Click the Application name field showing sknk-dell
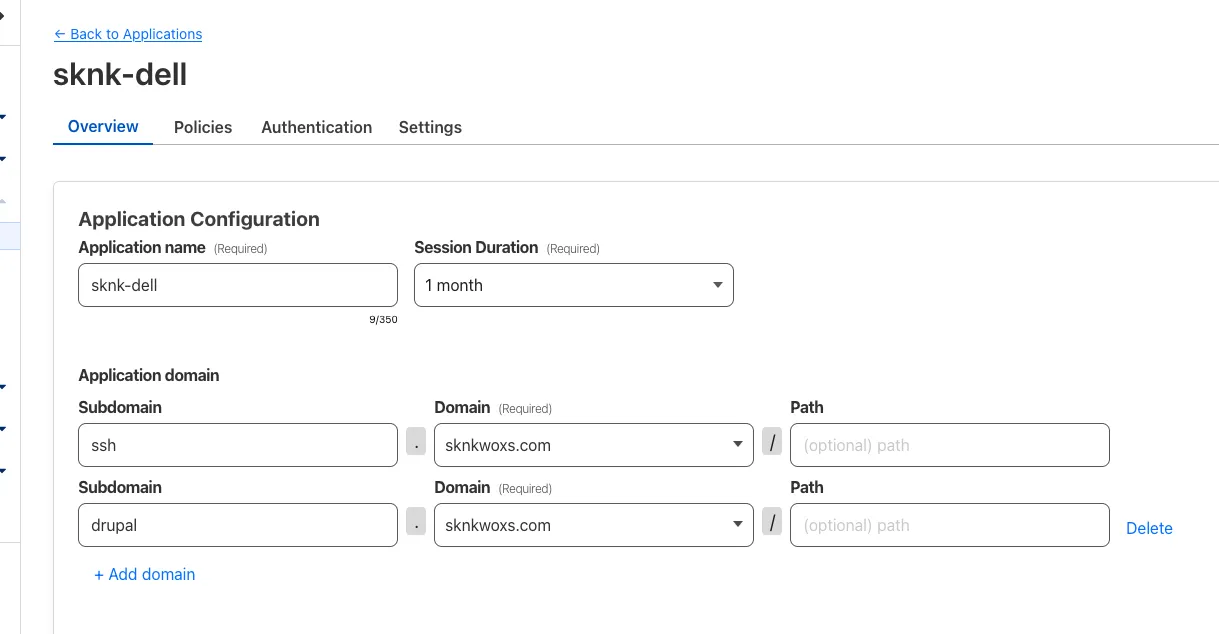The width and height of the screenshot is (1219, 634). 237,285
